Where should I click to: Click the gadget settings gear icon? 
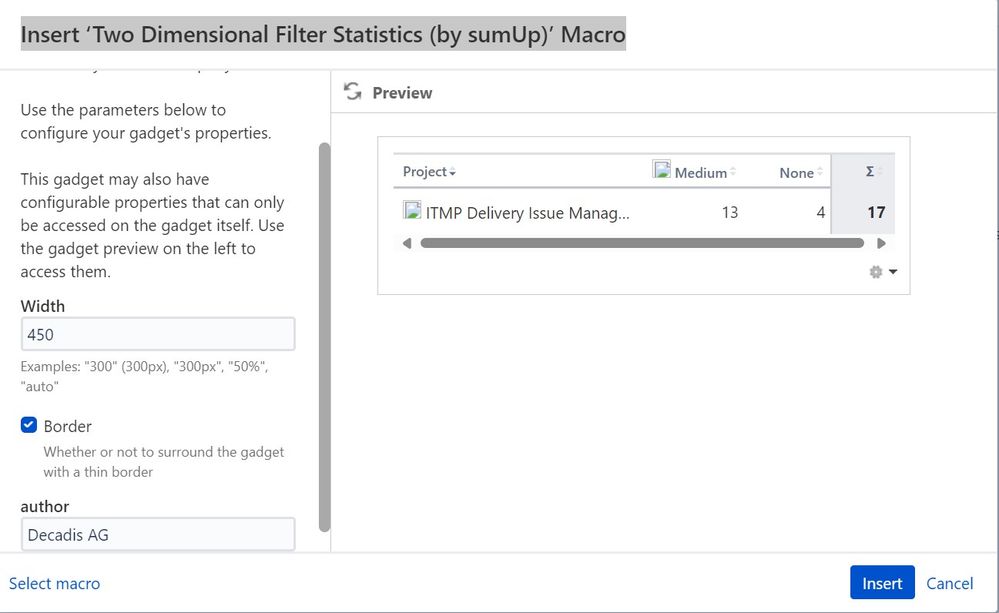[x=877, y=272]
